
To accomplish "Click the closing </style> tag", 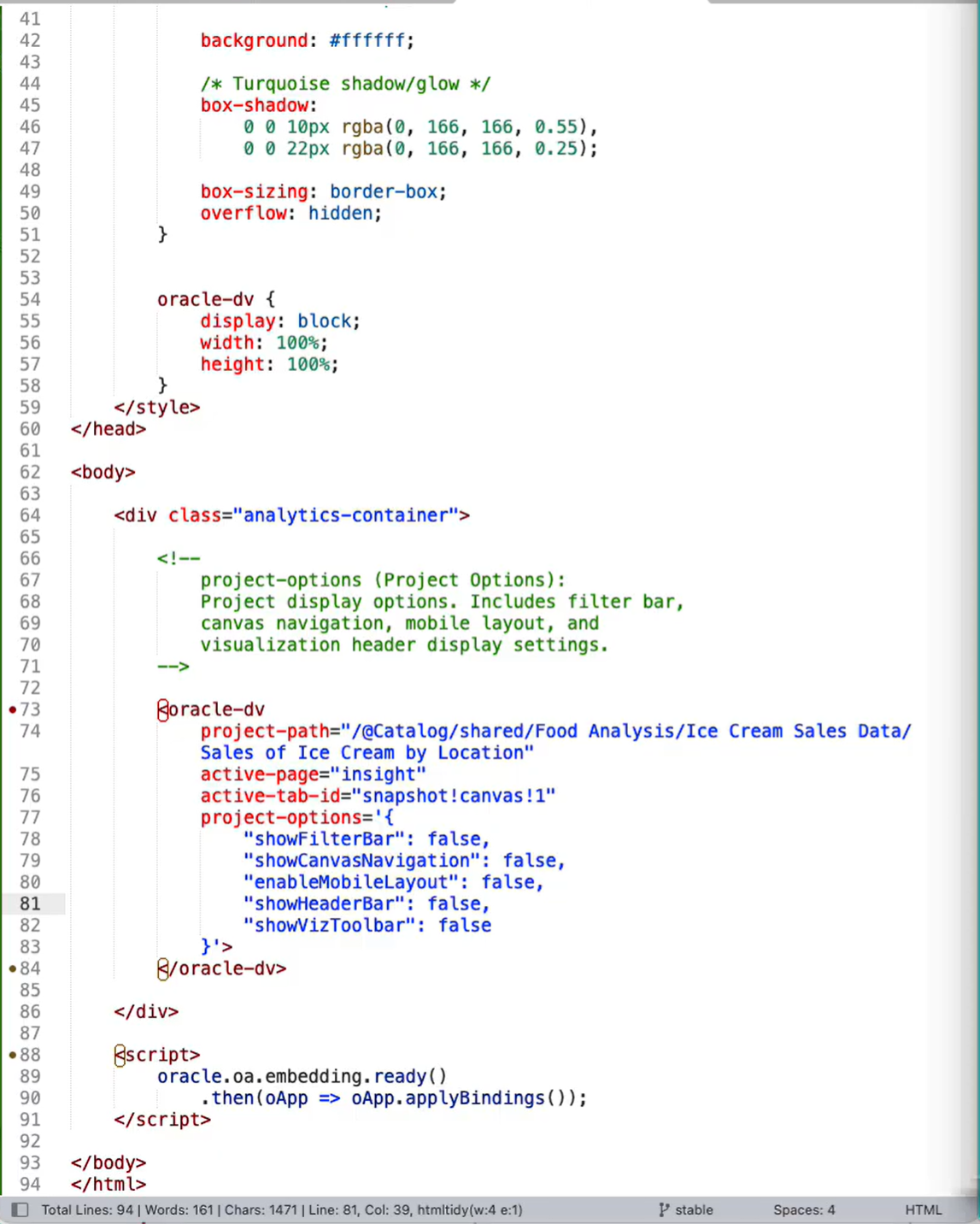I will click(156, 408).
